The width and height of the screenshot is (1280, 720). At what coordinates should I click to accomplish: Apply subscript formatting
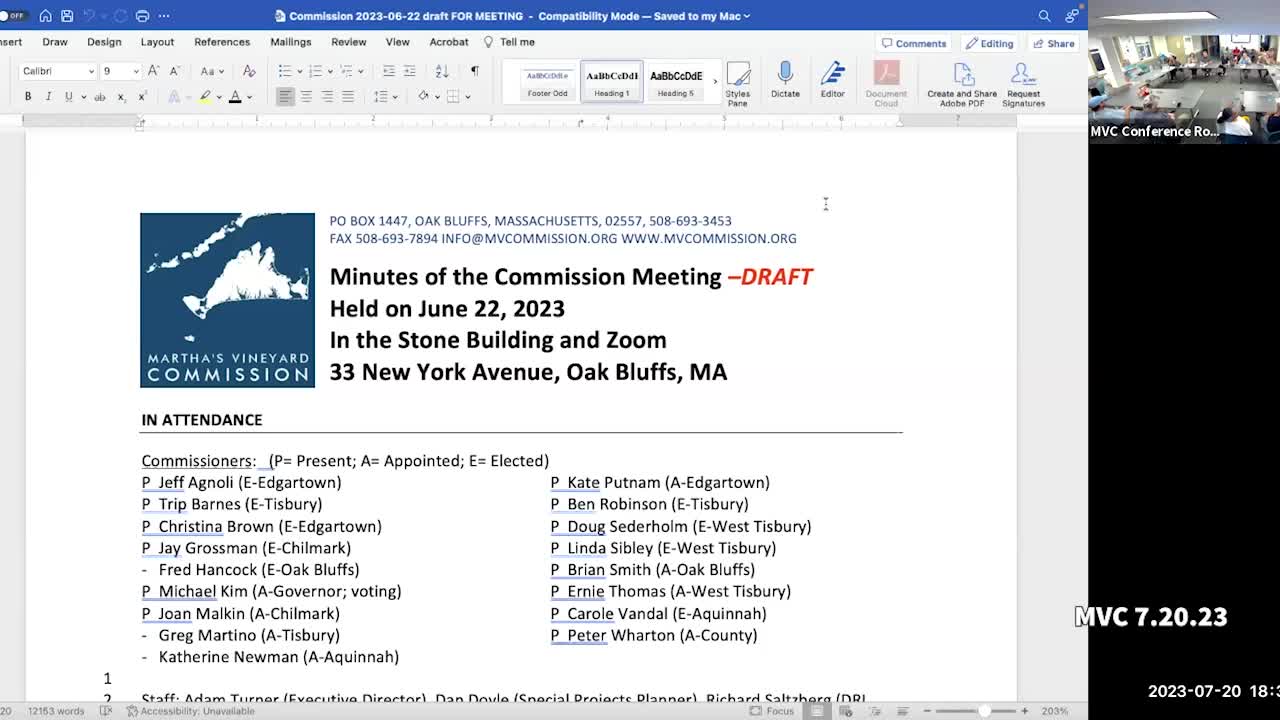tap(121, 97)
